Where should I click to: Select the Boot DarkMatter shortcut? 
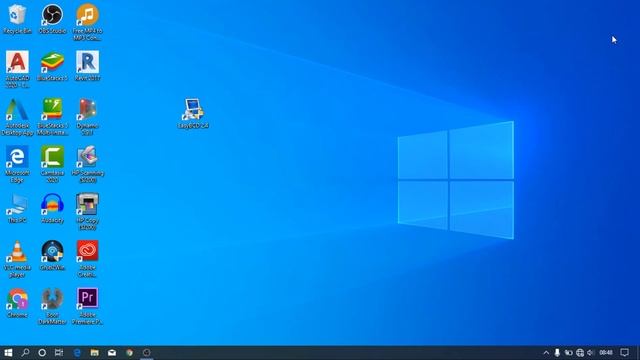52,306
